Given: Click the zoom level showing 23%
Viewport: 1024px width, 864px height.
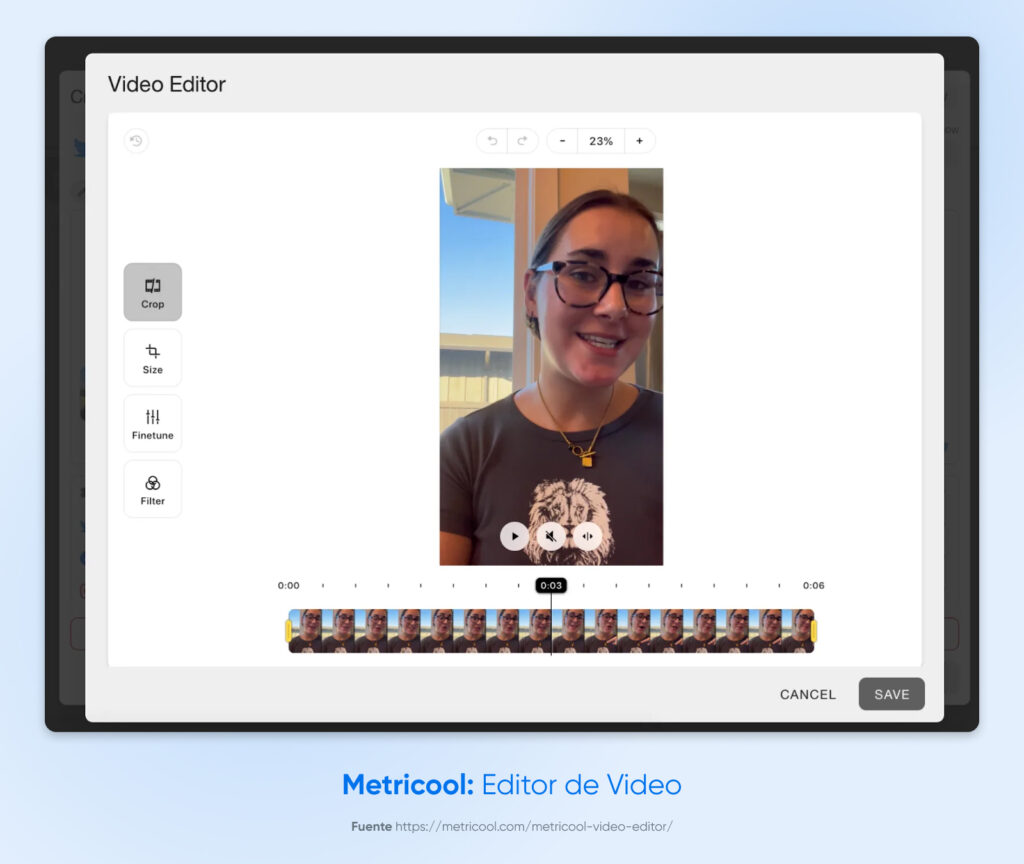Looking at the screenshot, I should 600,141.
